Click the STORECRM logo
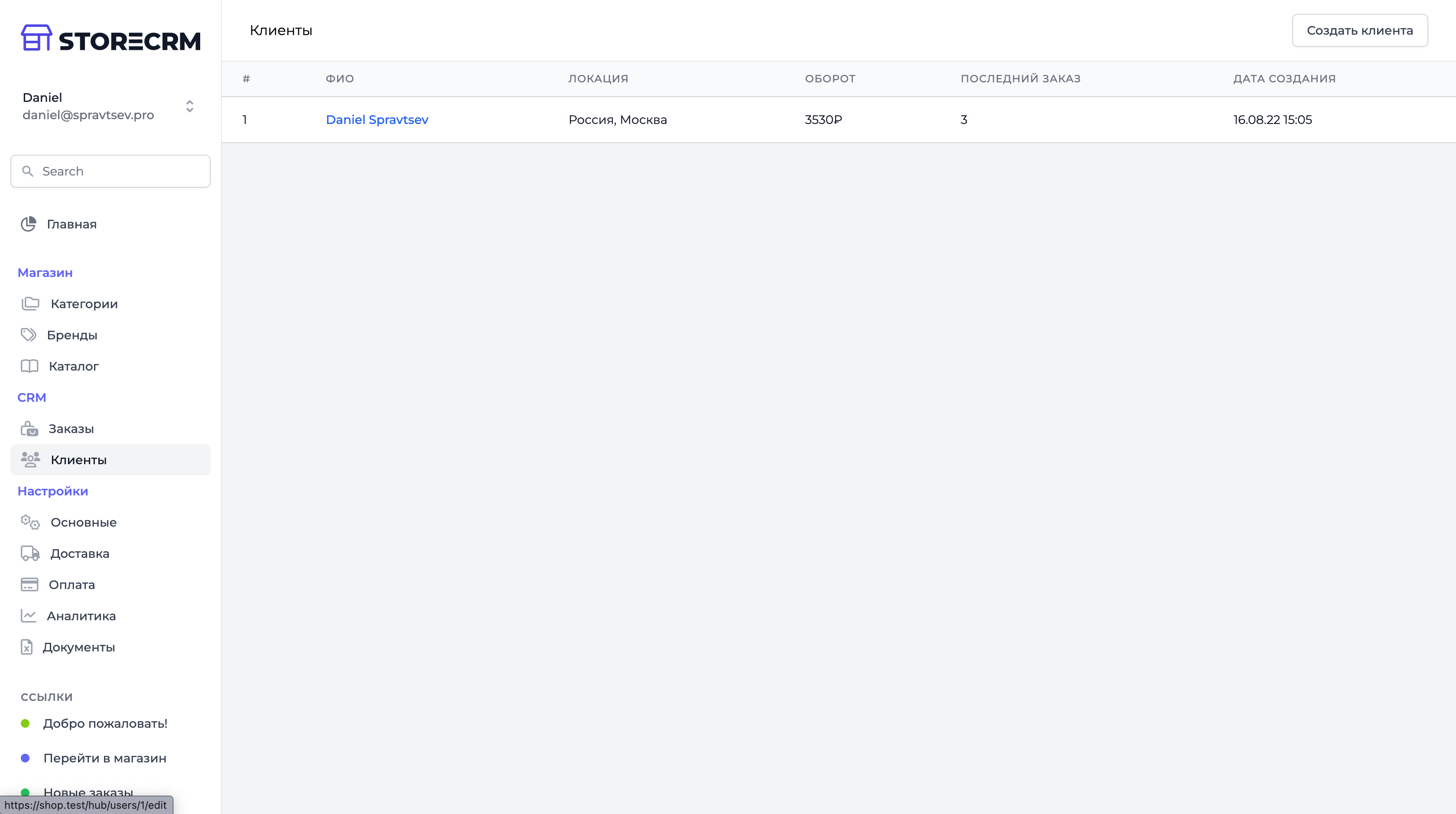Viewport: 1456px width, 814px height. 111,38
